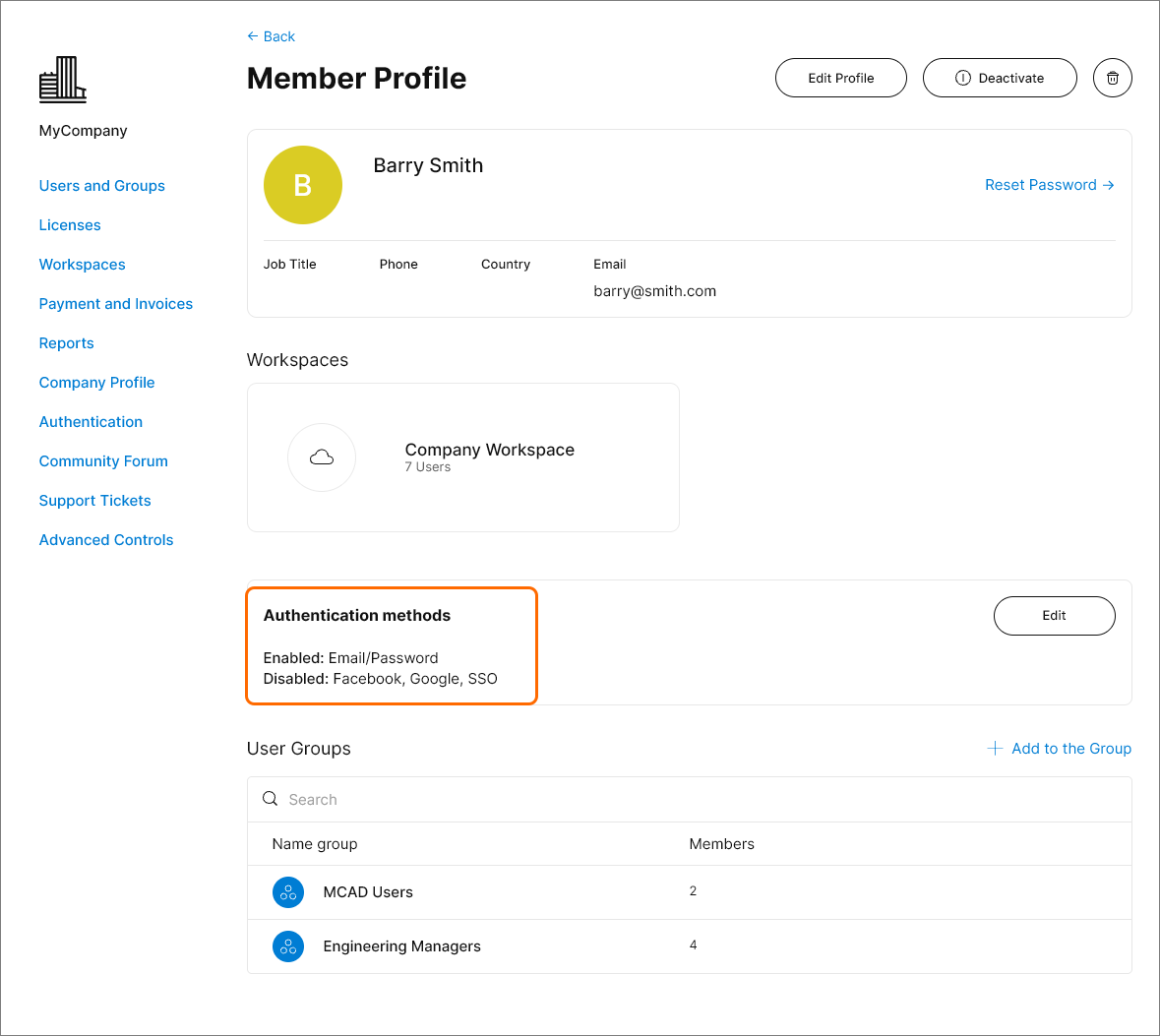This screenshot has height=1036, width=1160.
Task: Edit the authentication methods
Action: pyautogui.click(x=1054, y=616)
